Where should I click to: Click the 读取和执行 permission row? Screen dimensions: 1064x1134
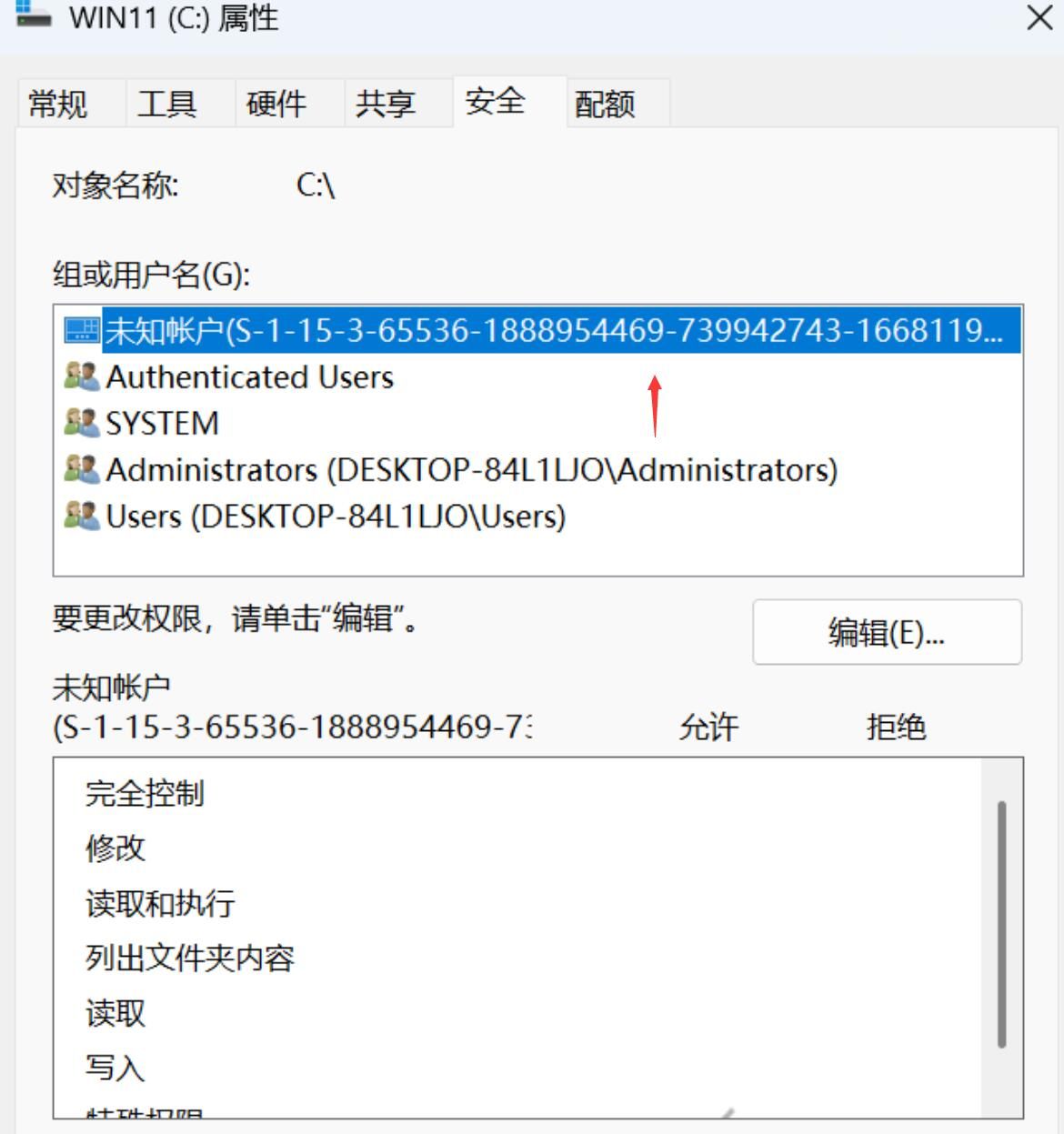click(161, 903)
